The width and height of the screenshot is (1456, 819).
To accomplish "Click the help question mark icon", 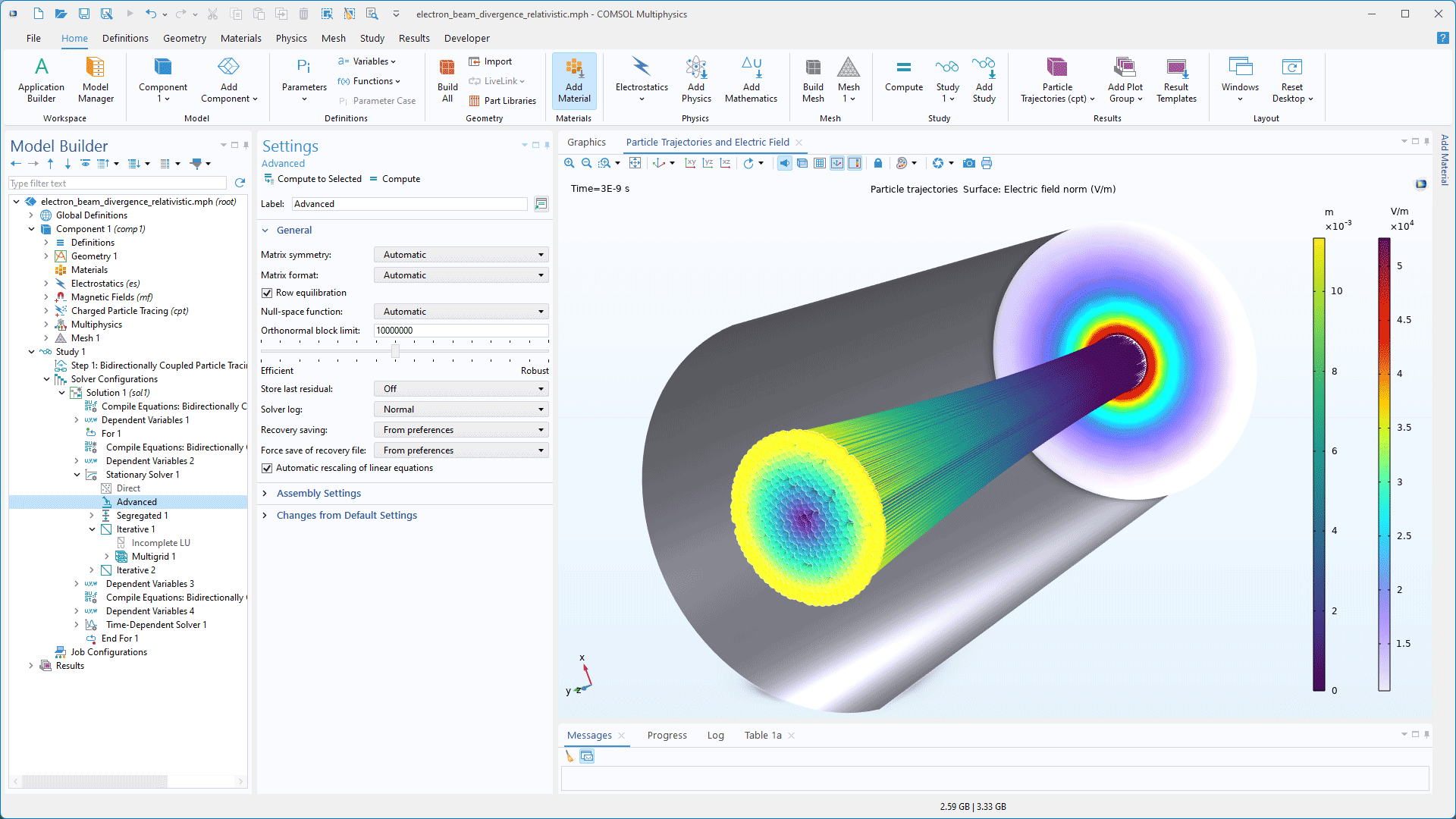I will tap(1442, 38).
